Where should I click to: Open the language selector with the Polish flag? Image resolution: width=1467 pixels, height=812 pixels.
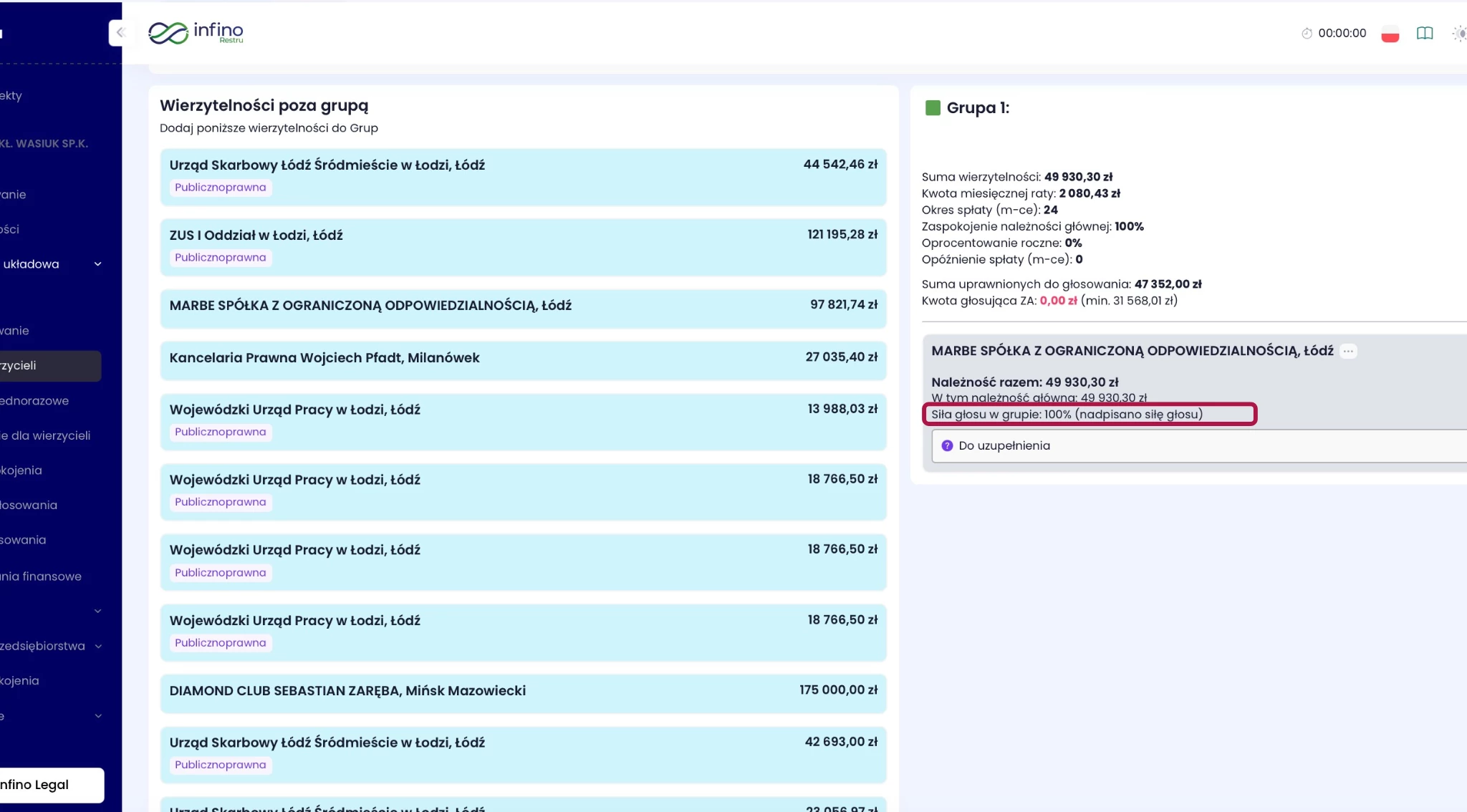click(x=1390, y=34)
